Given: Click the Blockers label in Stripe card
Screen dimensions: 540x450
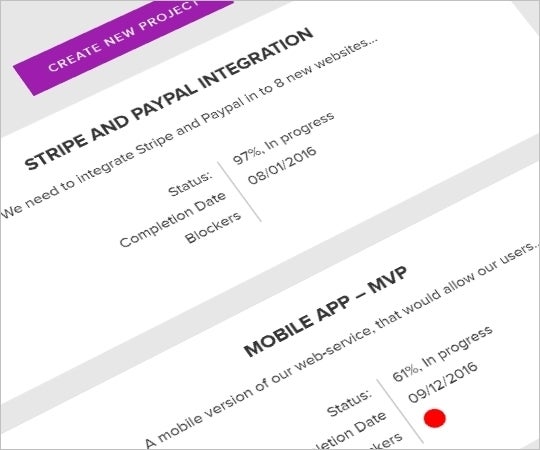Looking at the screenshot, I should (x=213, y=228).
